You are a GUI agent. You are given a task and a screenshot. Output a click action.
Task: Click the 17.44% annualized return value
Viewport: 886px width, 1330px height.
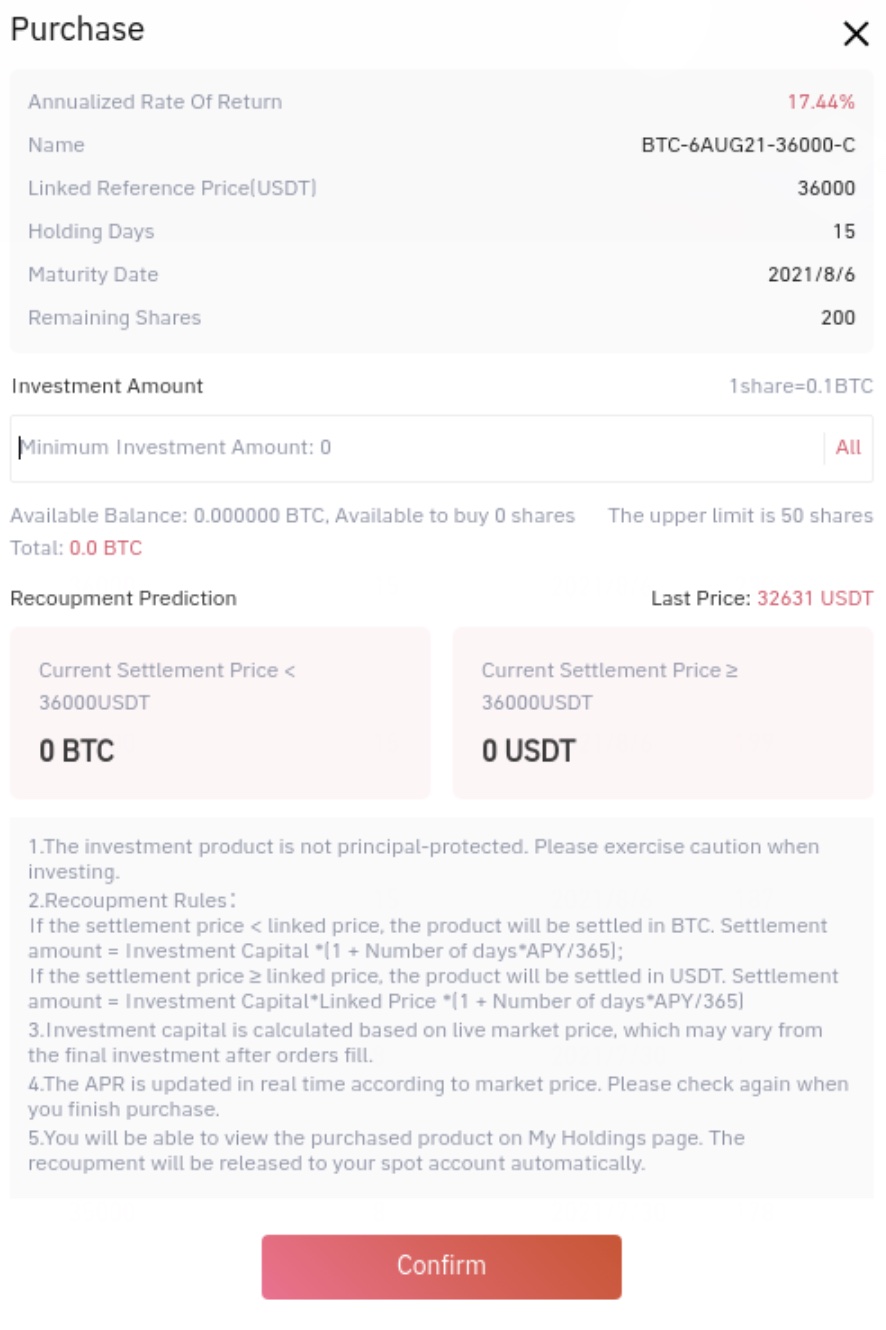tap(821, 102)
